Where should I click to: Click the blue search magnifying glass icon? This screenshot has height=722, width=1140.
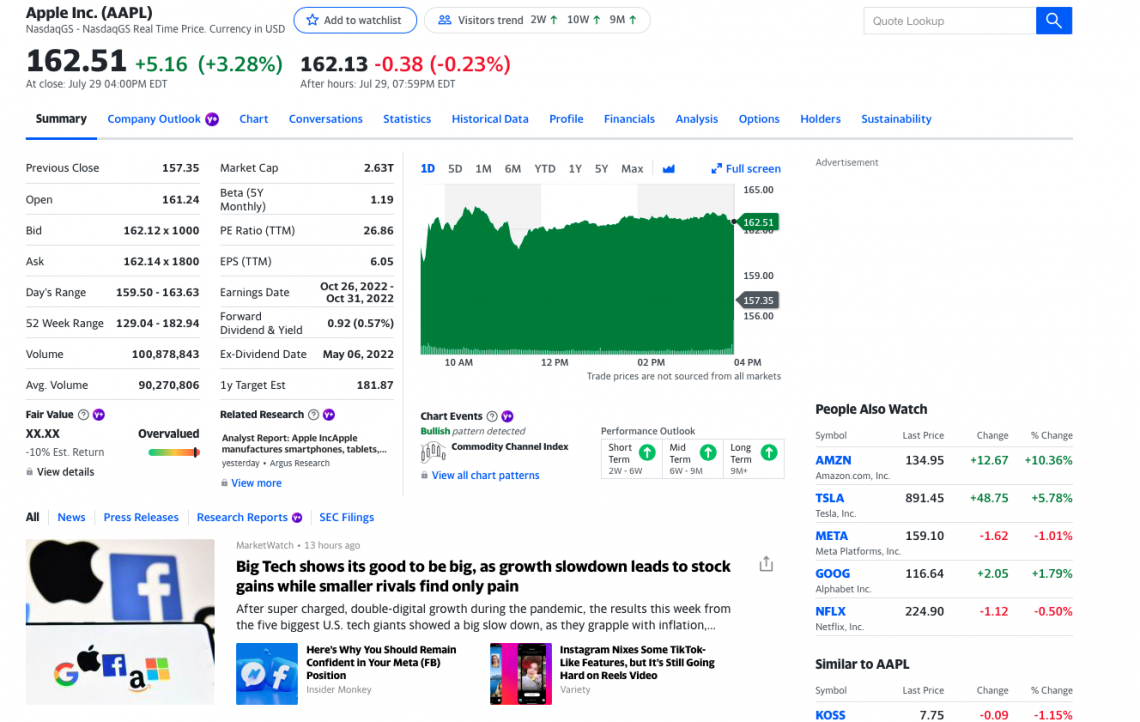coord(1054,20)
